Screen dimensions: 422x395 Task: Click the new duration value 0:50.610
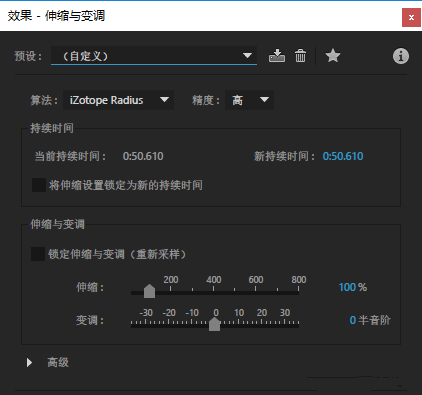tap(343, 156)
